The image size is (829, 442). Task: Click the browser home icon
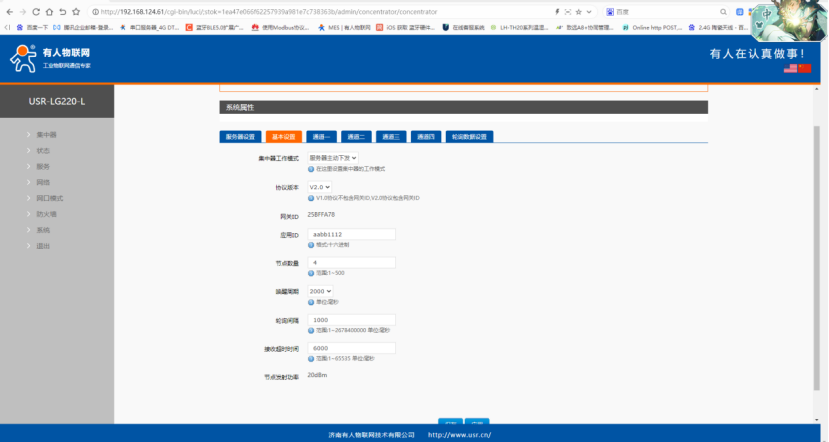click(x=48, y=11)
